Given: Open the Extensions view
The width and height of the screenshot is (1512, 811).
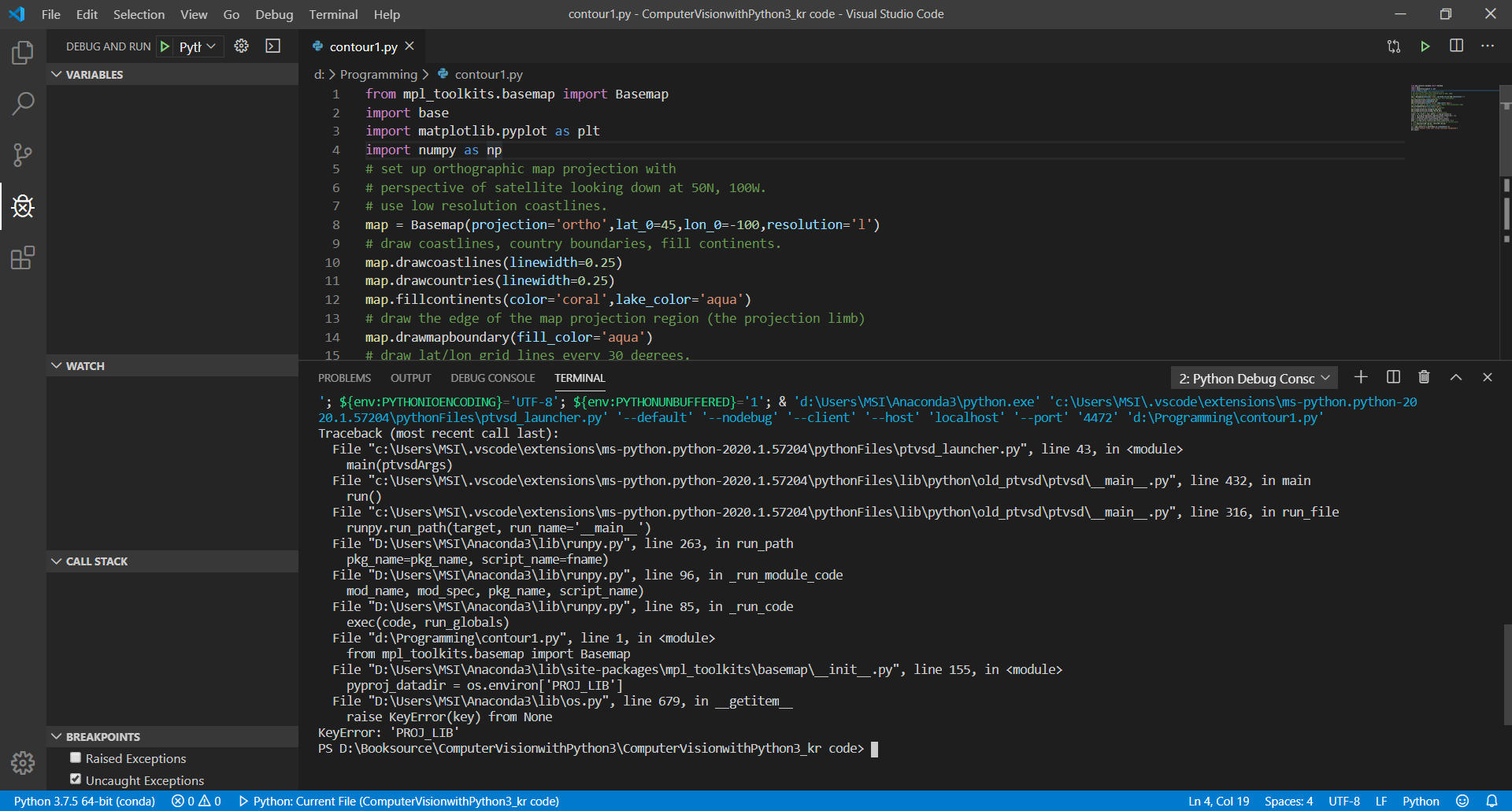Looking at the screenshot, I should click(x=23, y=257).
